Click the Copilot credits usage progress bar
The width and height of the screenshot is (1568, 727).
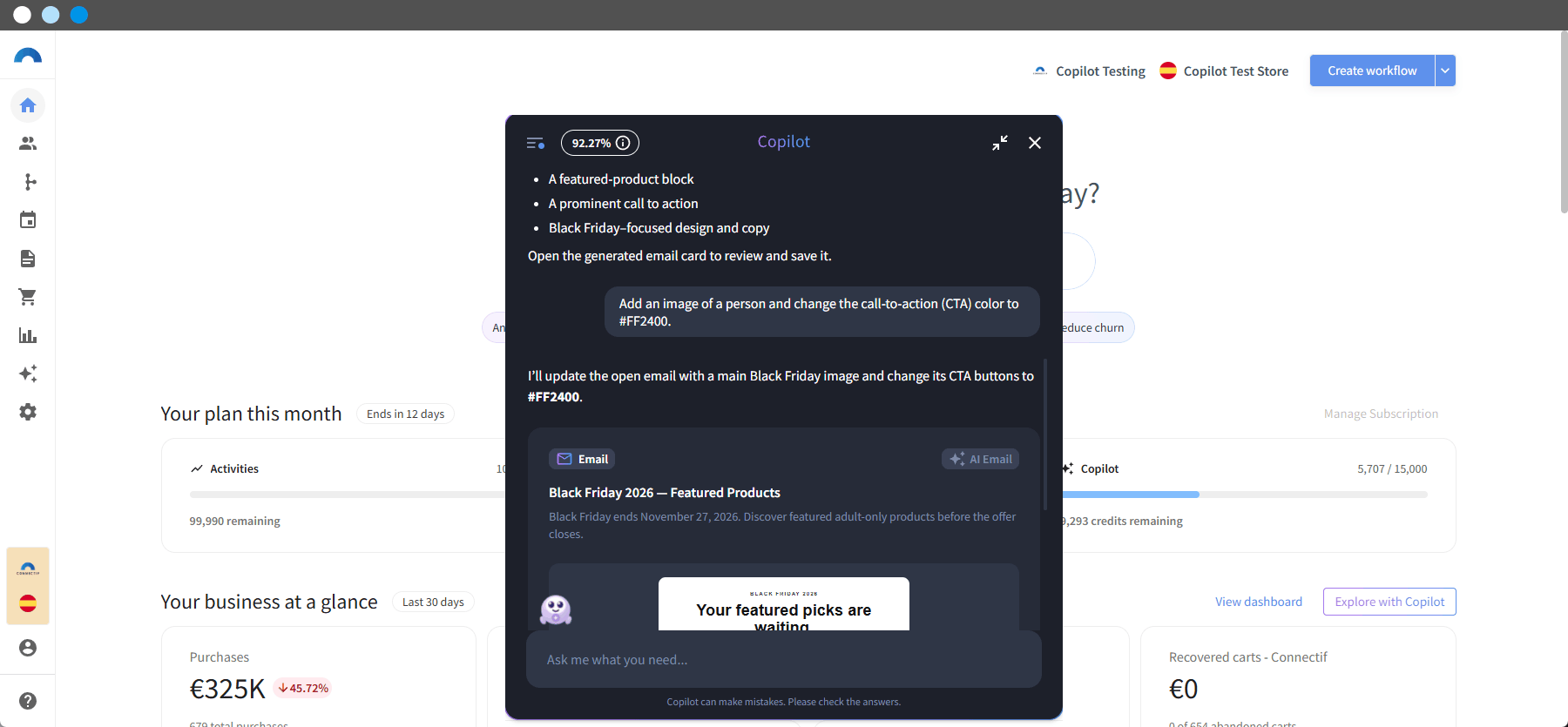[1244, 495]
